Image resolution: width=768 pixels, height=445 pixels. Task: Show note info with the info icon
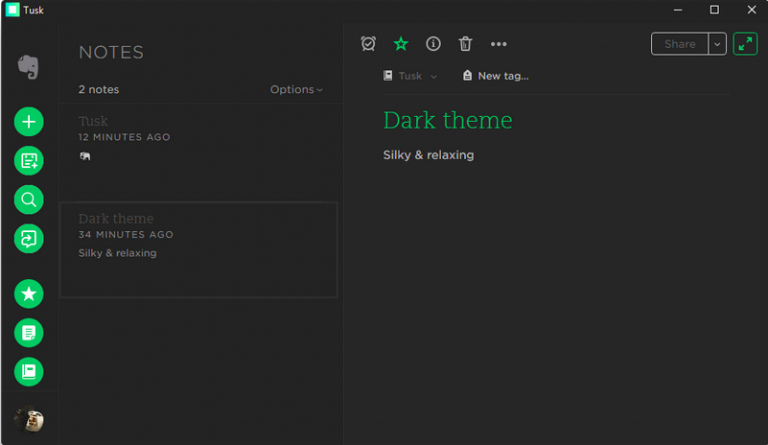tap(433, 44)
